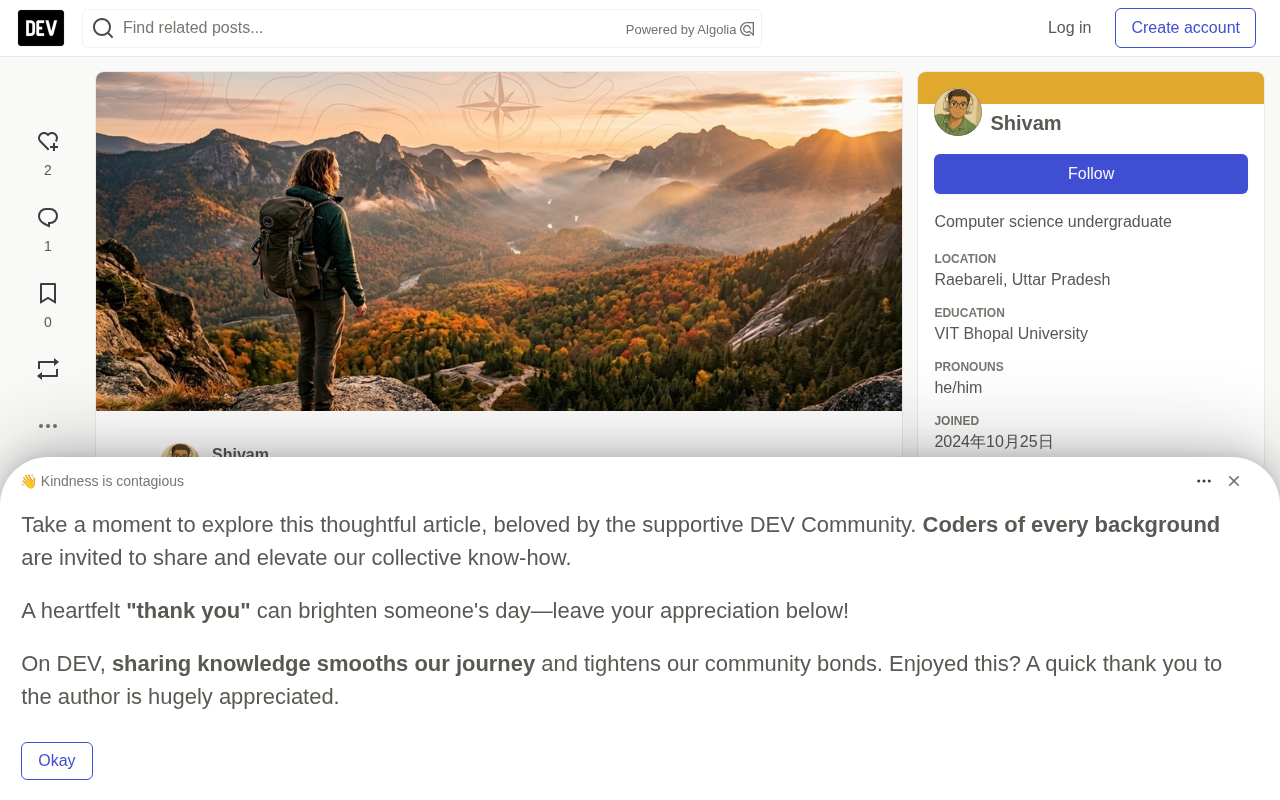Open the mountain hiker cover image

click(499, 241)
